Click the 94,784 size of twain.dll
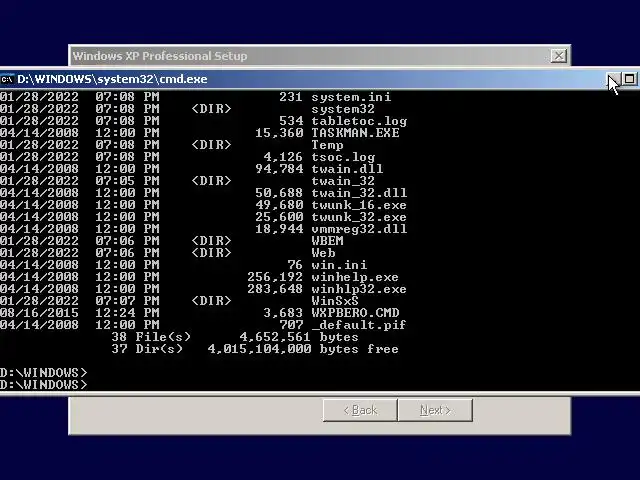The width and height of the screenshot is (640, 480). (279, 169)
